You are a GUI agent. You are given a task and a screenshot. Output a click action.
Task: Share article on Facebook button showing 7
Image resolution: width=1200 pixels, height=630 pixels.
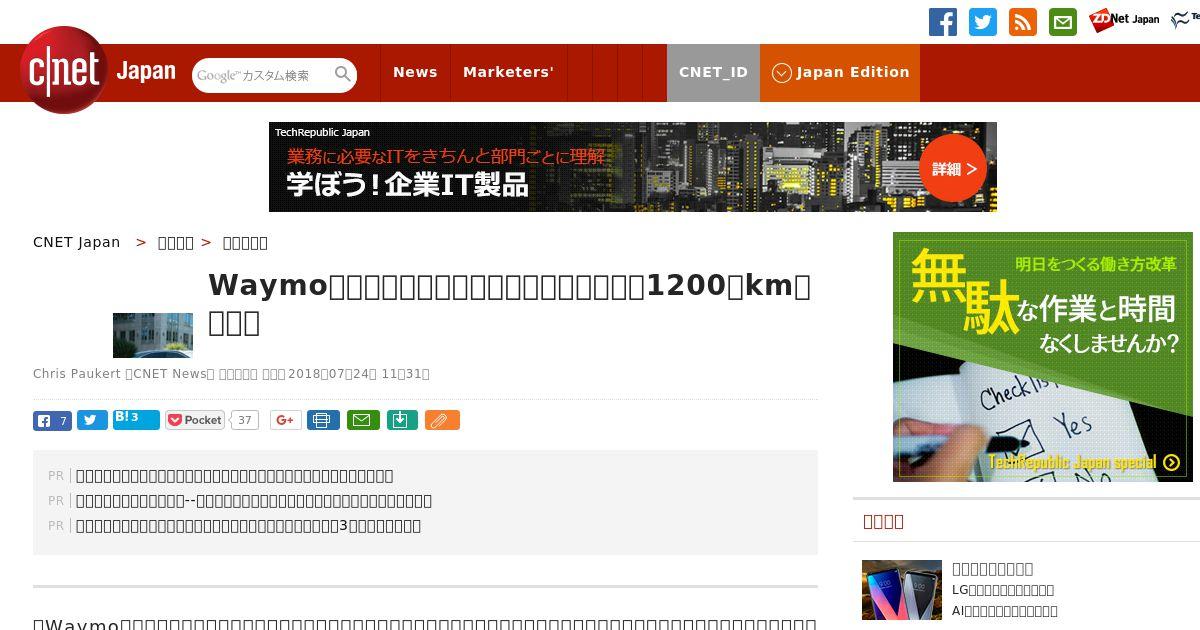coord(52,420)
